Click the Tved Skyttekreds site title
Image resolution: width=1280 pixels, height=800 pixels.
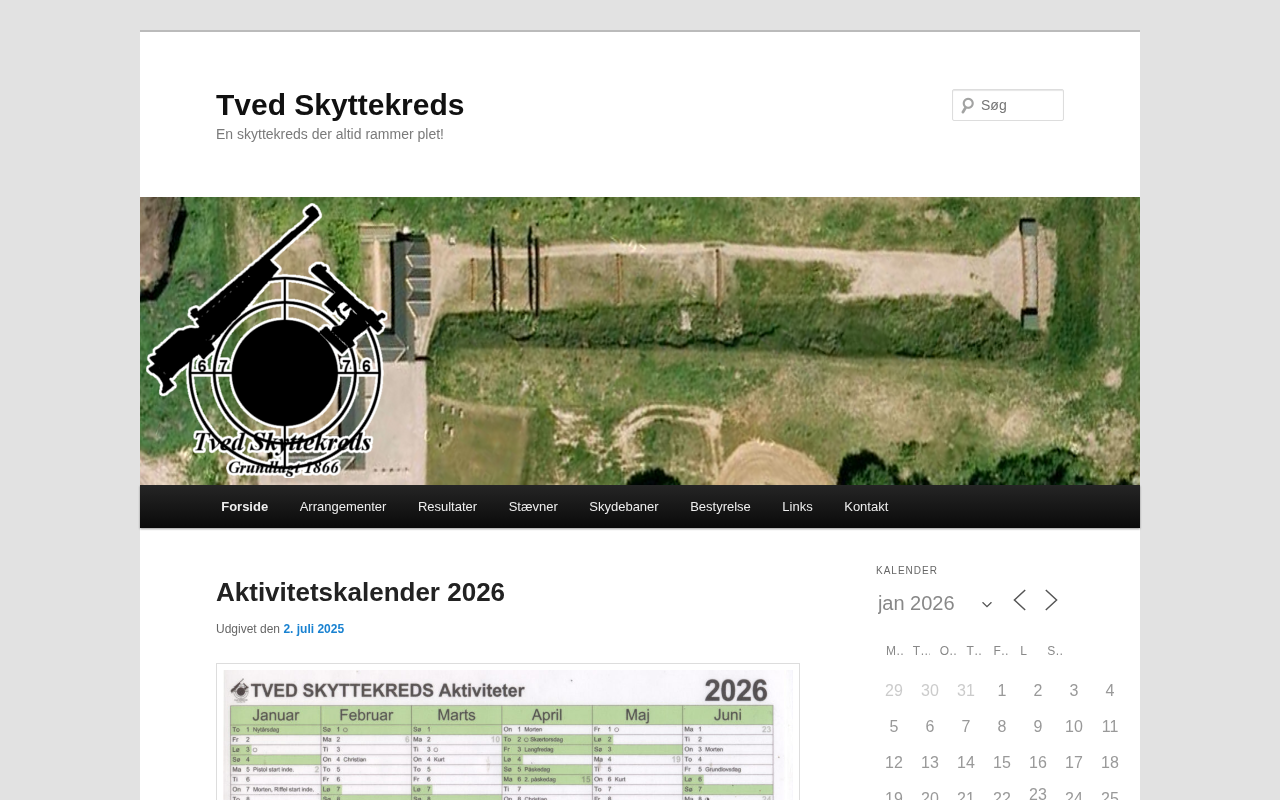pos(340,105)
